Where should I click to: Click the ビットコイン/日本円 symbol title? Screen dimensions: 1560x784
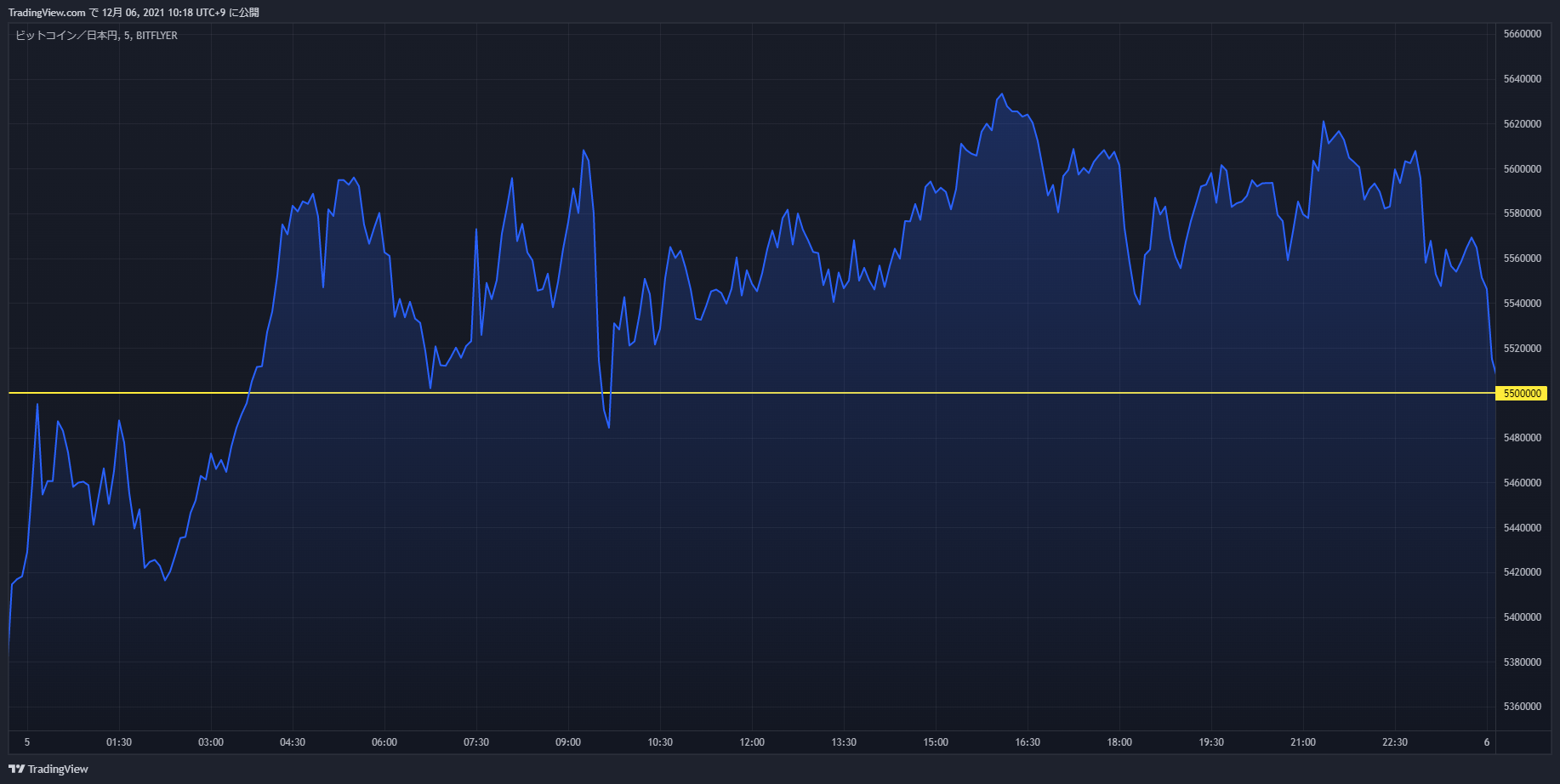[96, 36]
